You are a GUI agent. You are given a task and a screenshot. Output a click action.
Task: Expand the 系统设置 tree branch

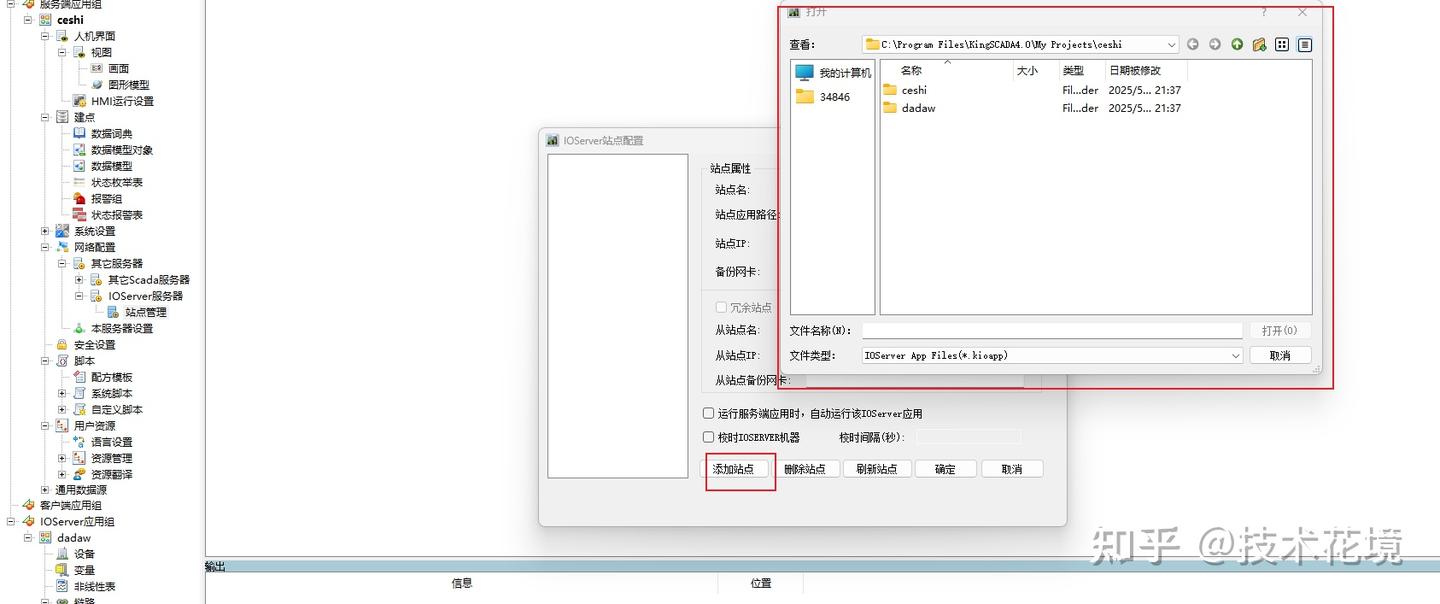point(43,231)
